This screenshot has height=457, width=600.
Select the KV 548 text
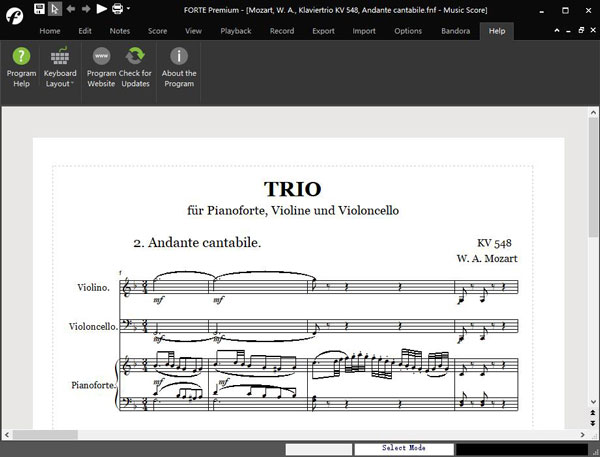point(494,243)
